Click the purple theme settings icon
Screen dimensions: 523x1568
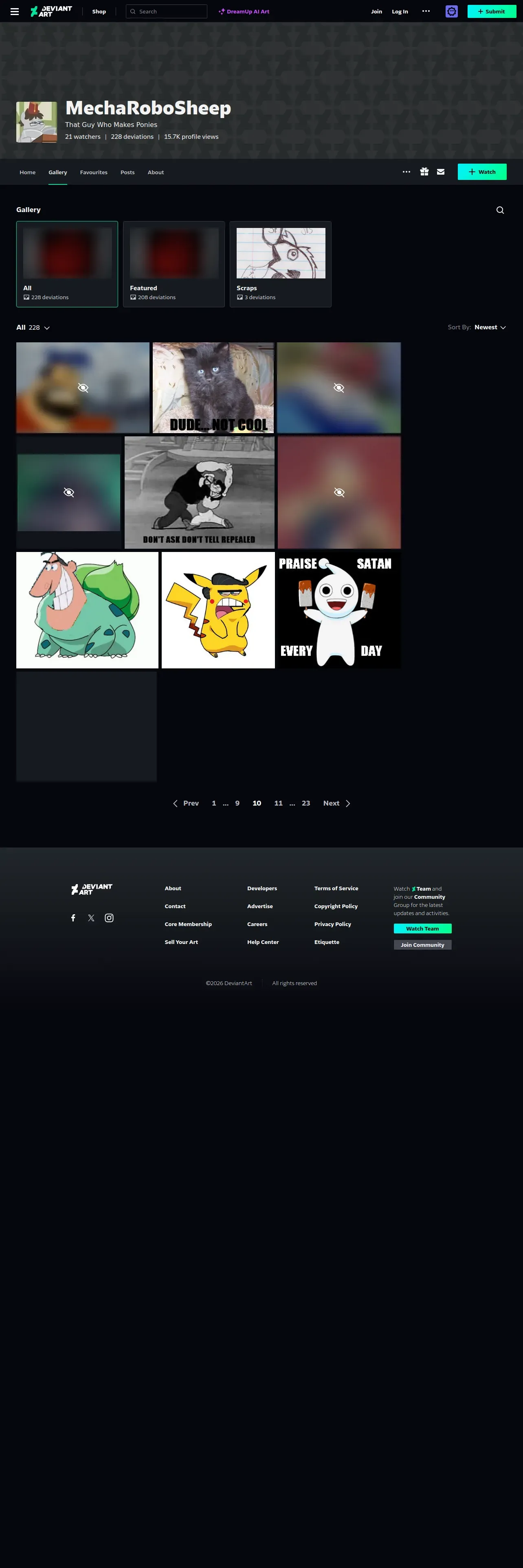pyautogui.click(x=452, y=11)
